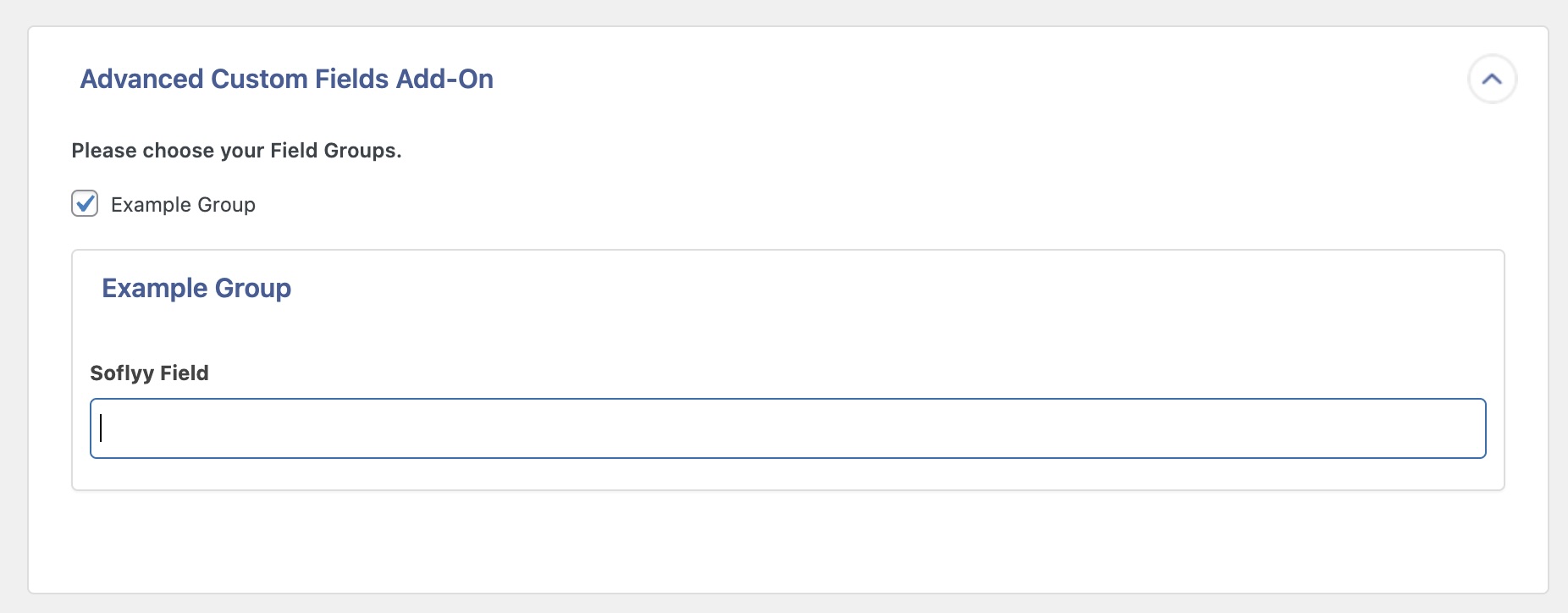Collapse the Advanced Custom Fields Add-On panel

click(1492, 79)
